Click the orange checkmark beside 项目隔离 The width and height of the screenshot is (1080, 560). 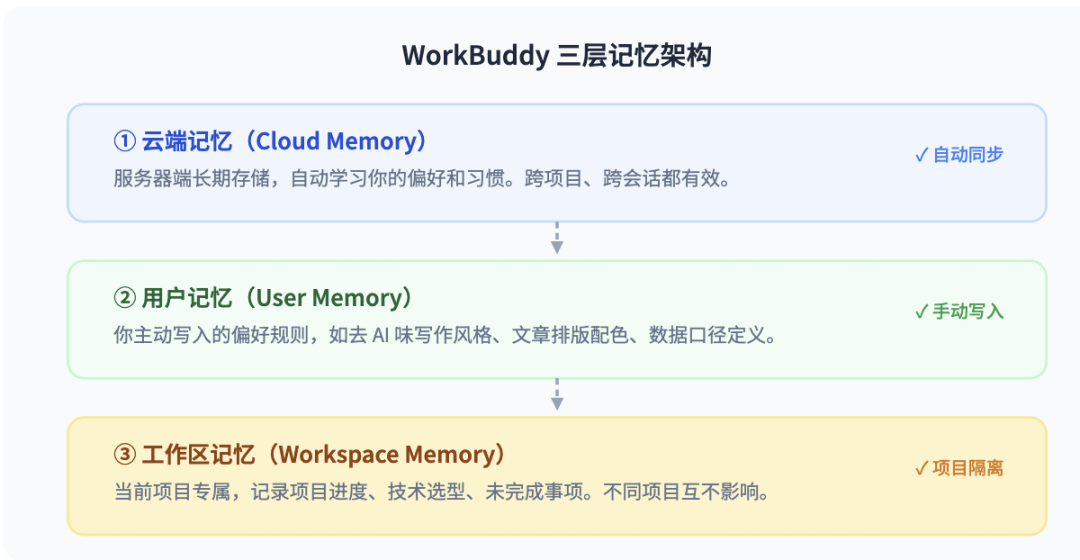(x=921, y=468)
